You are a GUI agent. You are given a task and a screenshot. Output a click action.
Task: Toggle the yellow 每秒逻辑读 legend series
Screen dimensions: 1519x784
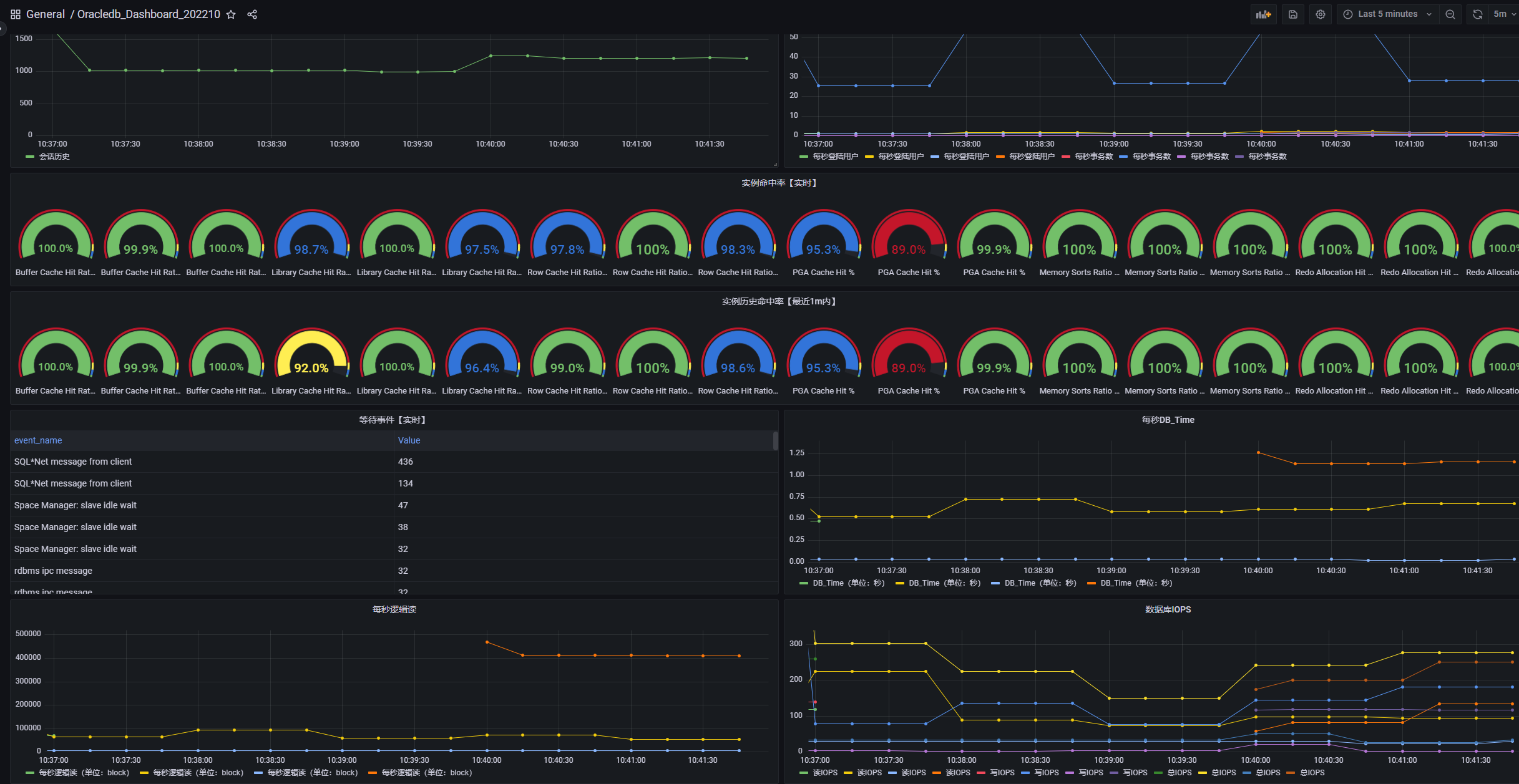click(x=198, y=773)
